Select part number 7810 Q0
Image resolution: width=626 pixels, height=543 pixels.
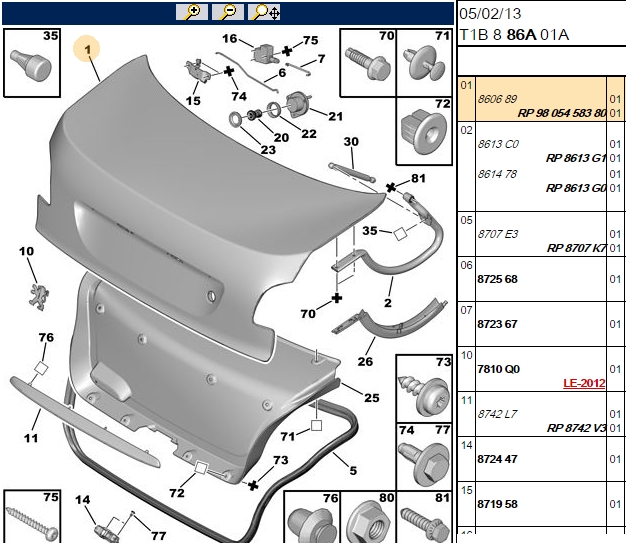(x=499, y=369)
